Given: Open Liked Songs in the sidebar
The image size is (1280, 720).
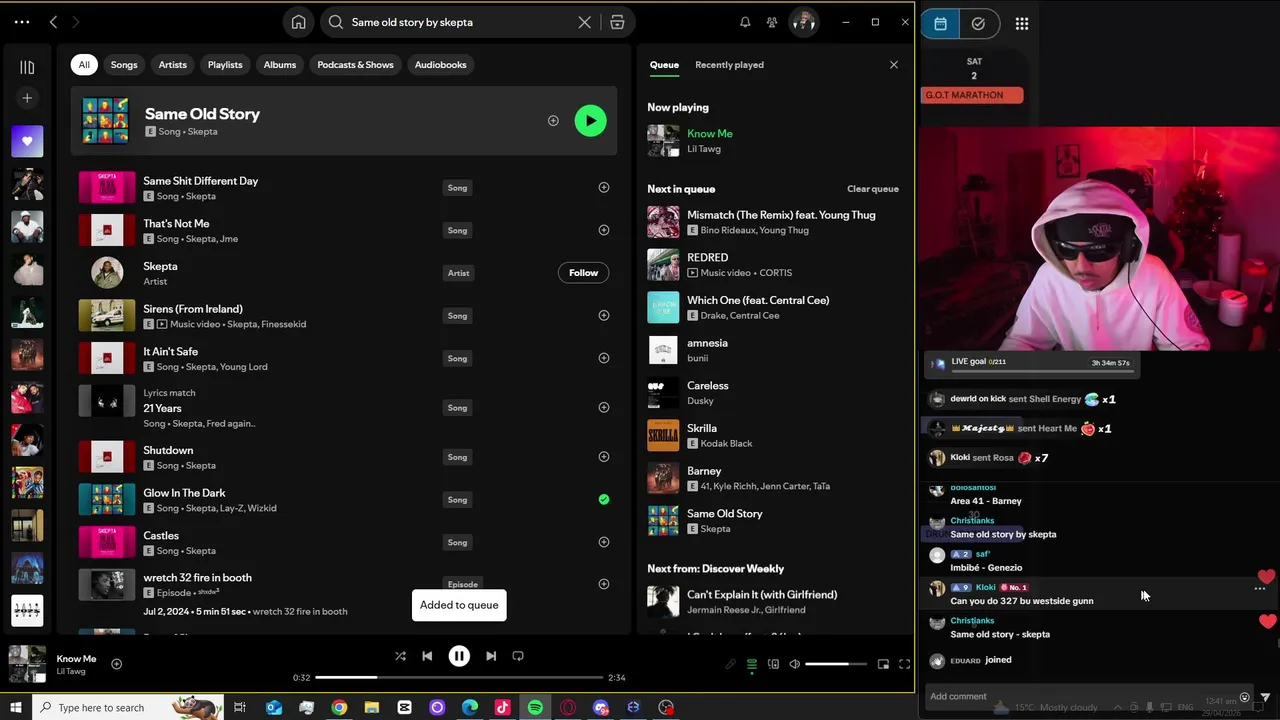Looking at the screenshot, I should coord(27,141).
